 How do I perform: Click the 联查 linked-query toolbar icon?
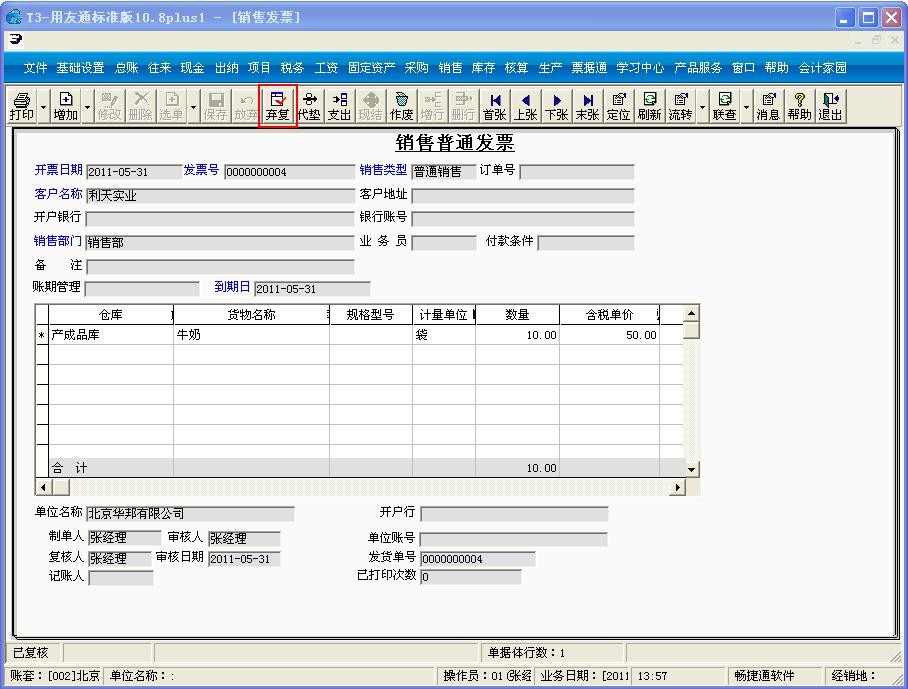click(x=724, y=106)
